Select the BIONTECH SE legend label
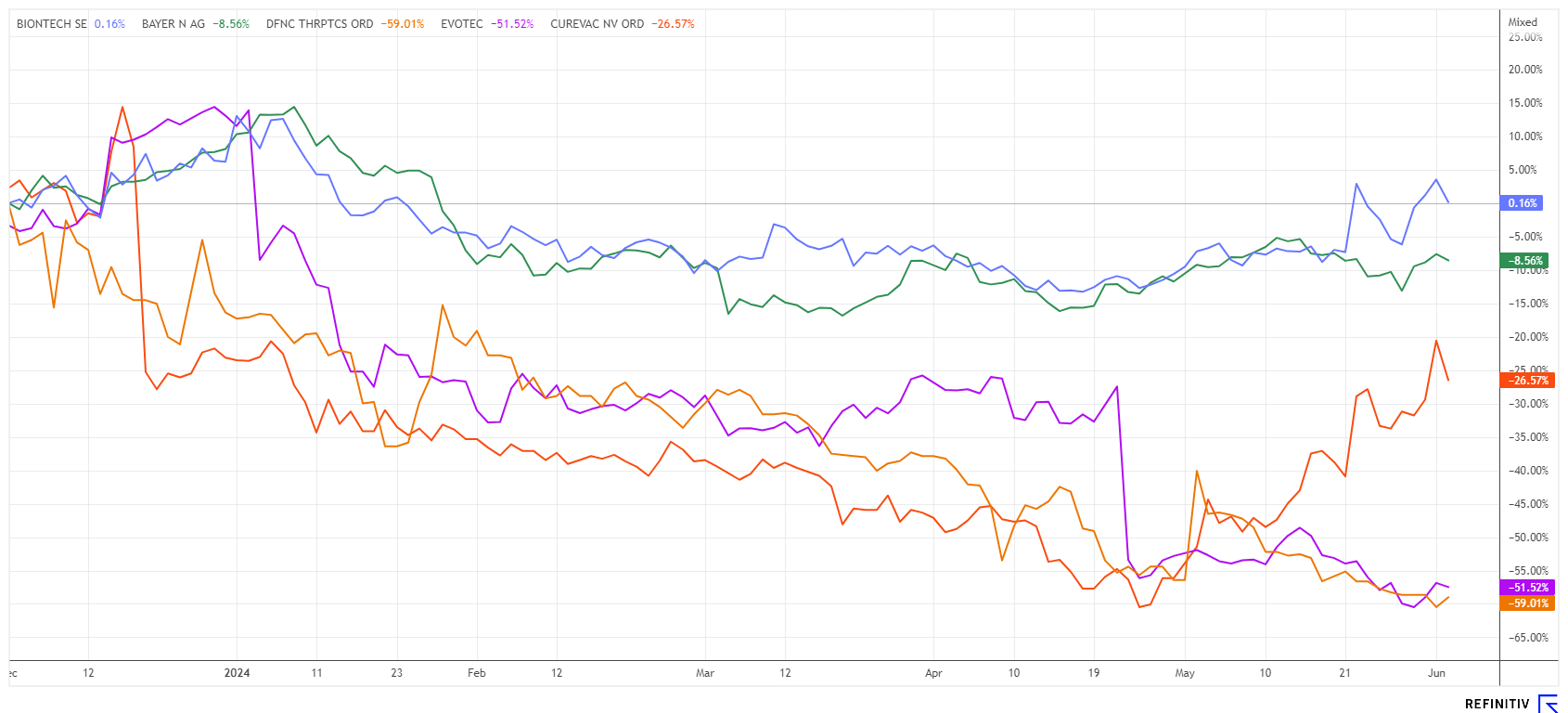Screen dimensions: 1568x713 (x=51, y=24)
